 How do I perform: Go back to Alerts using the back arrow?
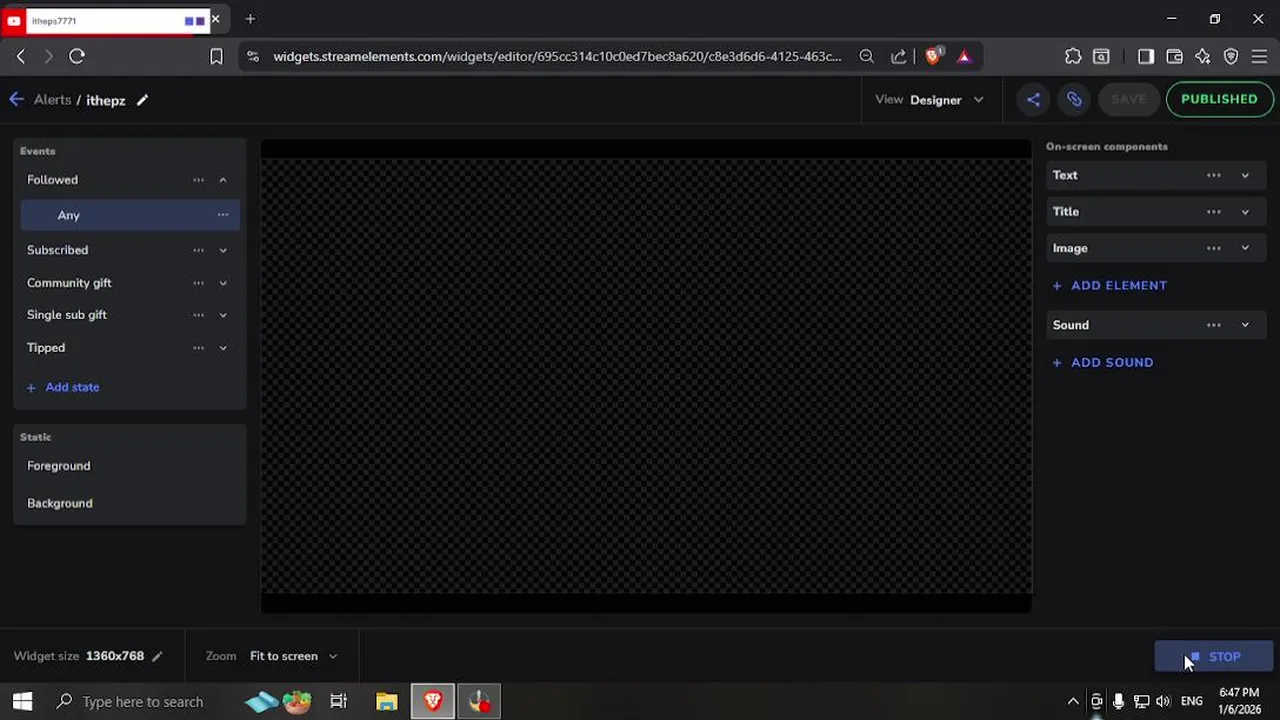point(17,100)
